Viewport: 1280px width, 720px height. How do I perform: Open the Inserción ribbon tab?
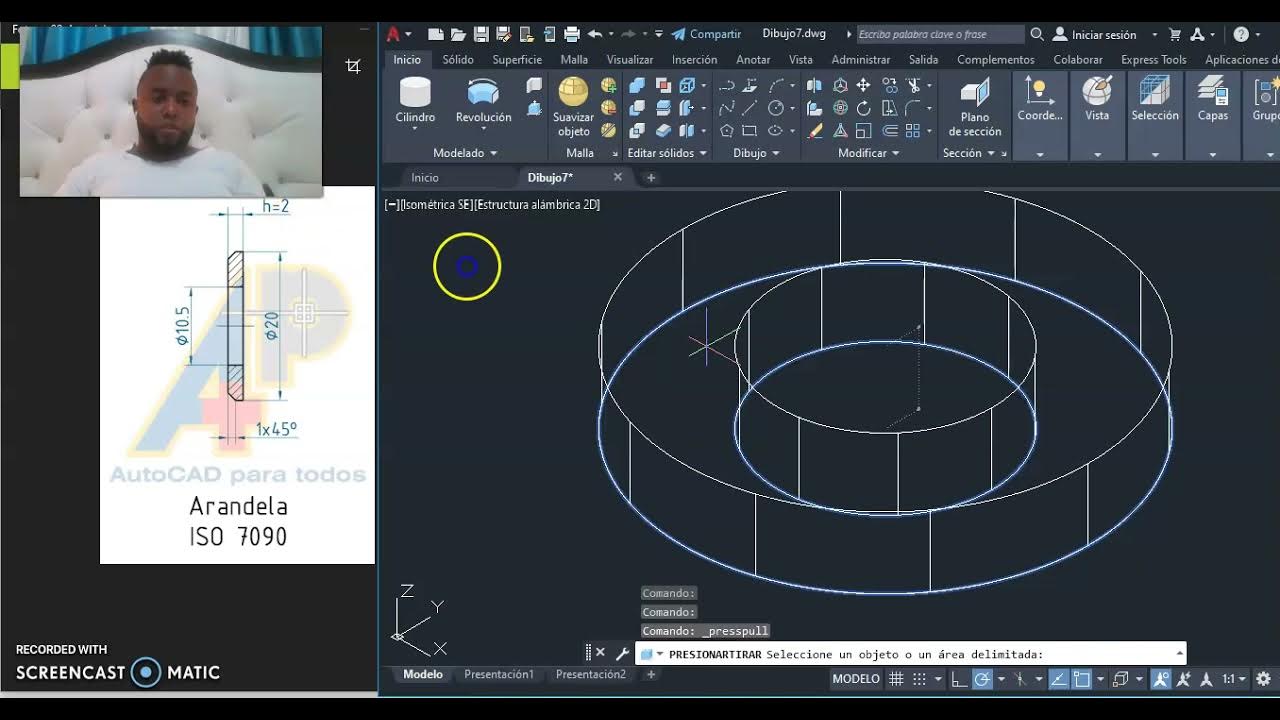click(694, 60)
